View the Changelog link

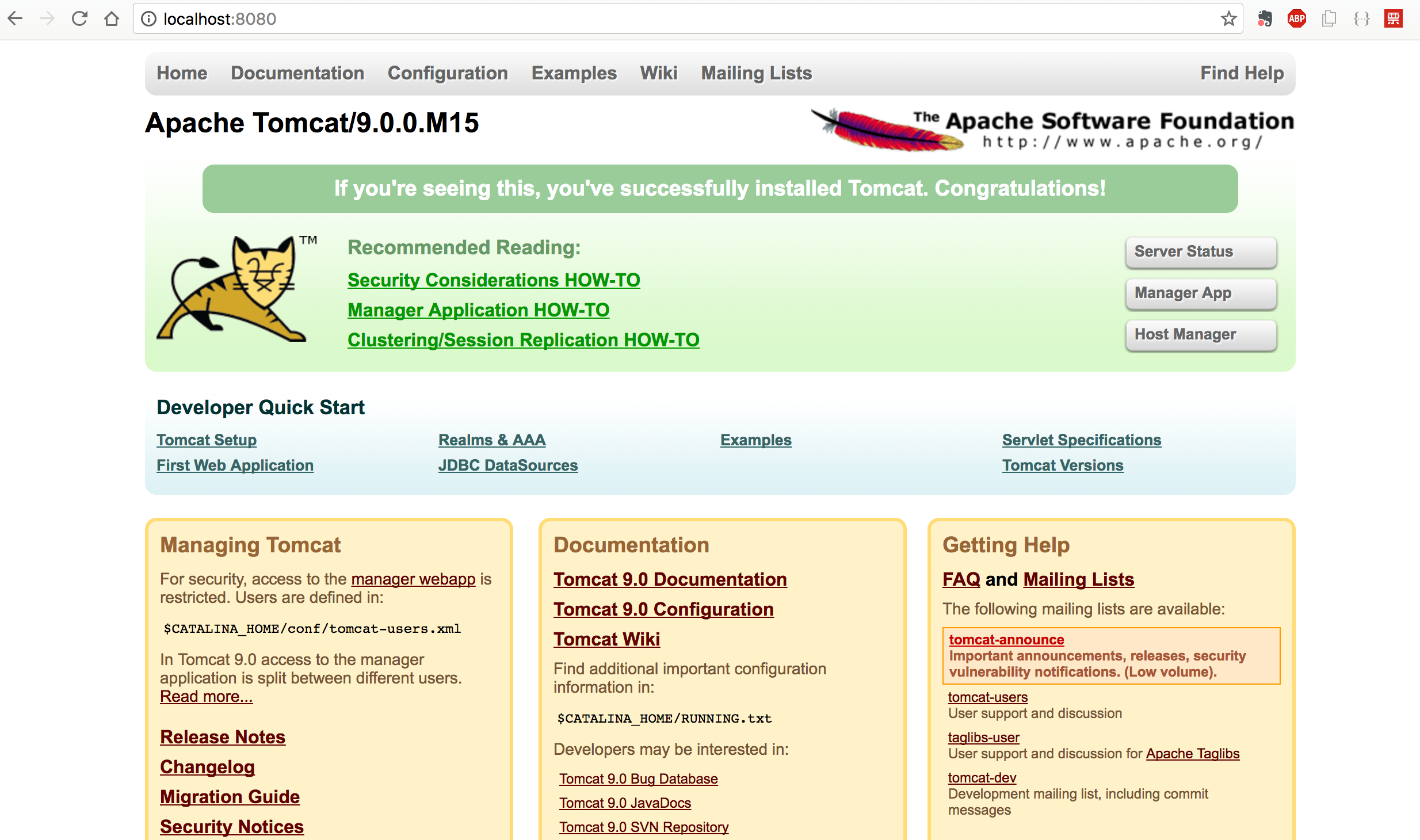tap(207, 767)
